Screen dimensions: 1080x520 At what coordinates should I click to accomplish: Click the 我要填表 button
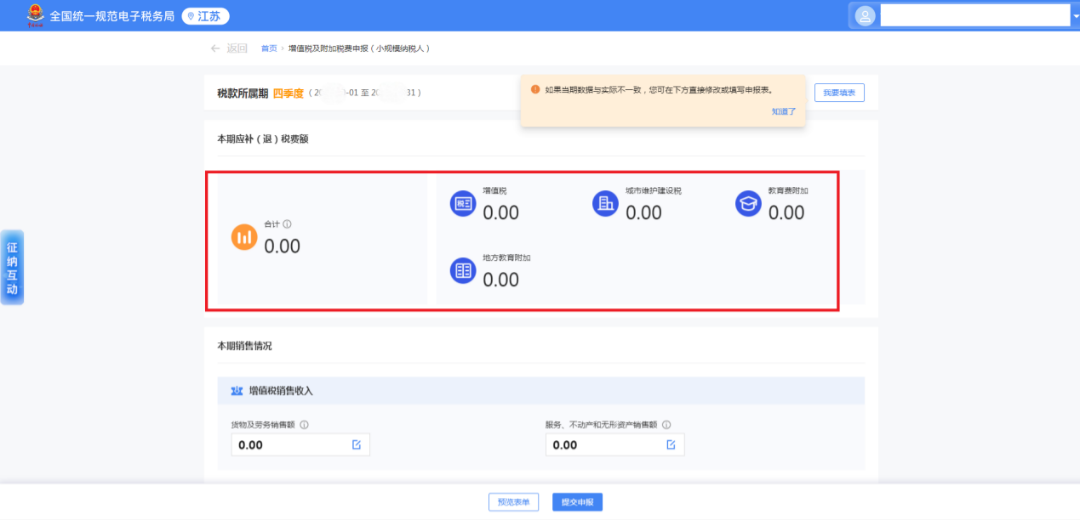(839, 92)
